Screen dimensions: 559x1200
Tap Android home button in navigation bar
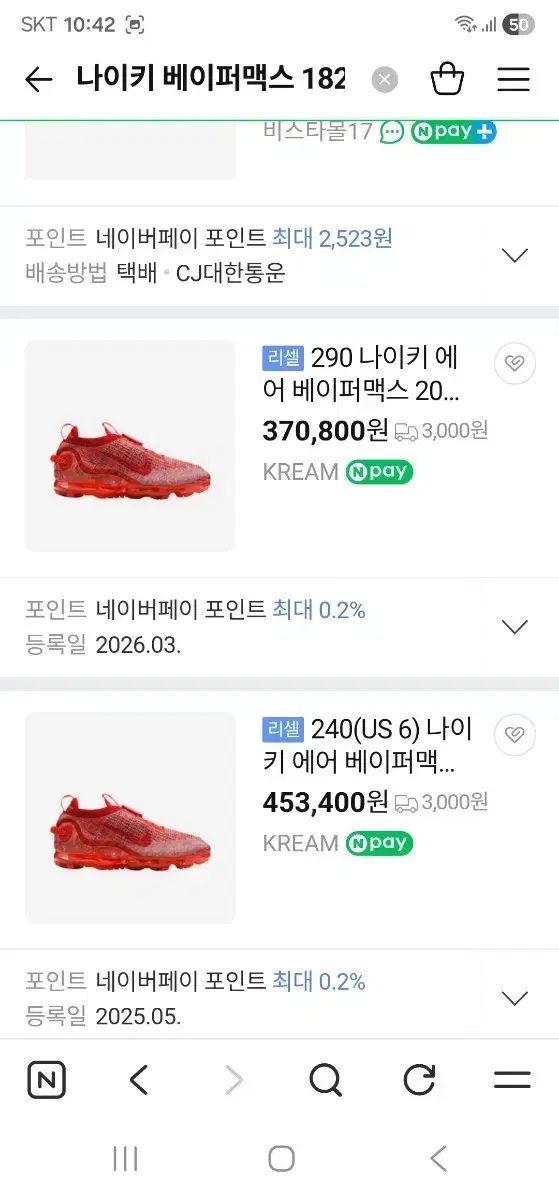281,1159
